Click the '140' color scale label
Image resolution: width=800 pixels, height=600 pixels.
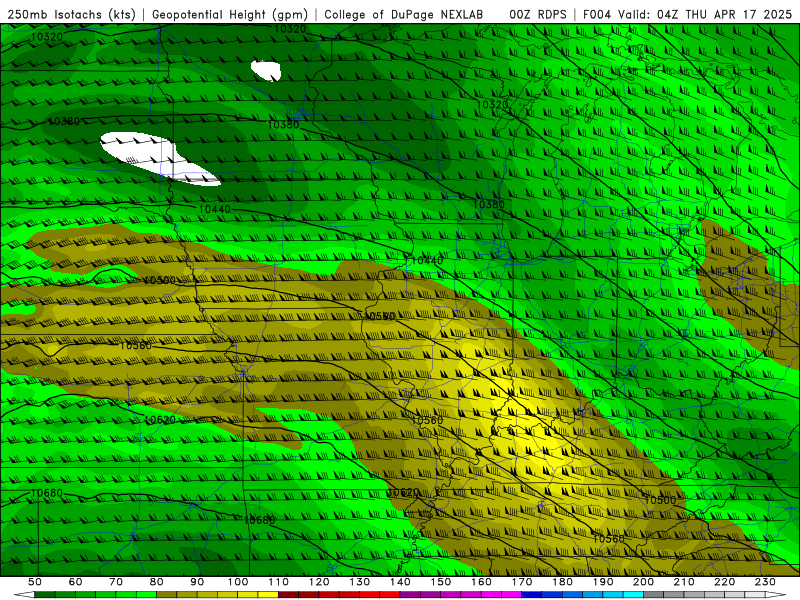pyautogui.click(x=400, y=582)
